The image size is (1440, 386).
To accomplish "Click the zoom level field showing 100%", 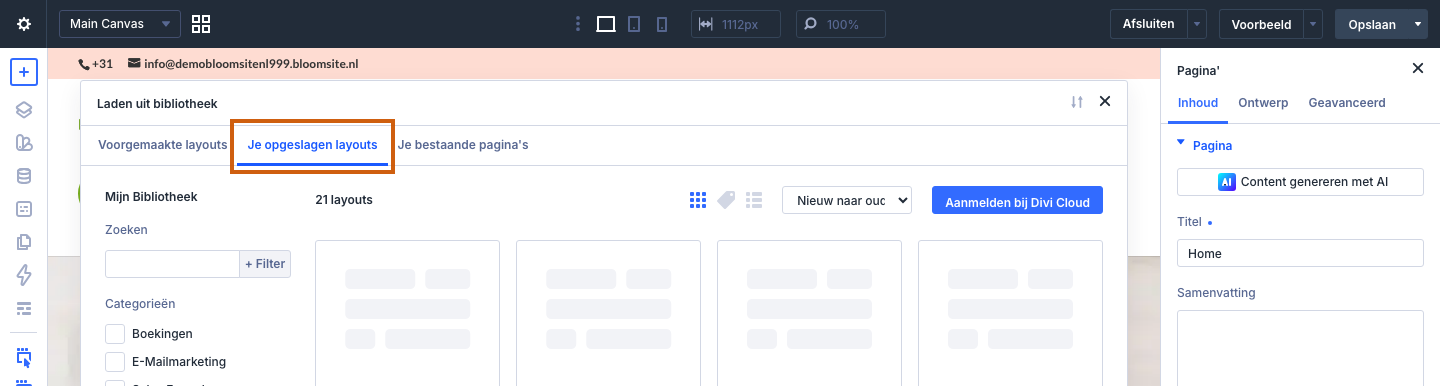I will click(840, 24).
